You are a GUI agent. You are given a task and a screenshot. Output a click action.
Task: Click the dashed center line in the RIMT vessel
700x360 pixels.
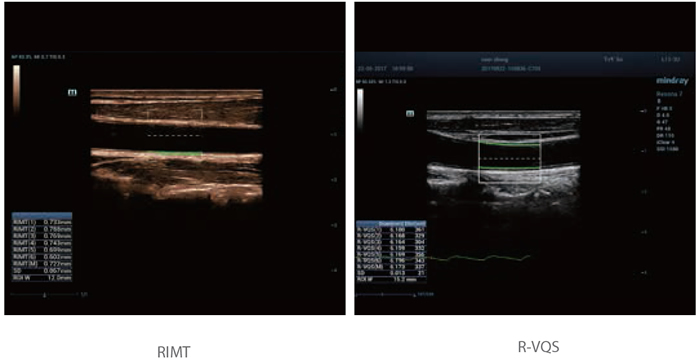pos(175,135)
